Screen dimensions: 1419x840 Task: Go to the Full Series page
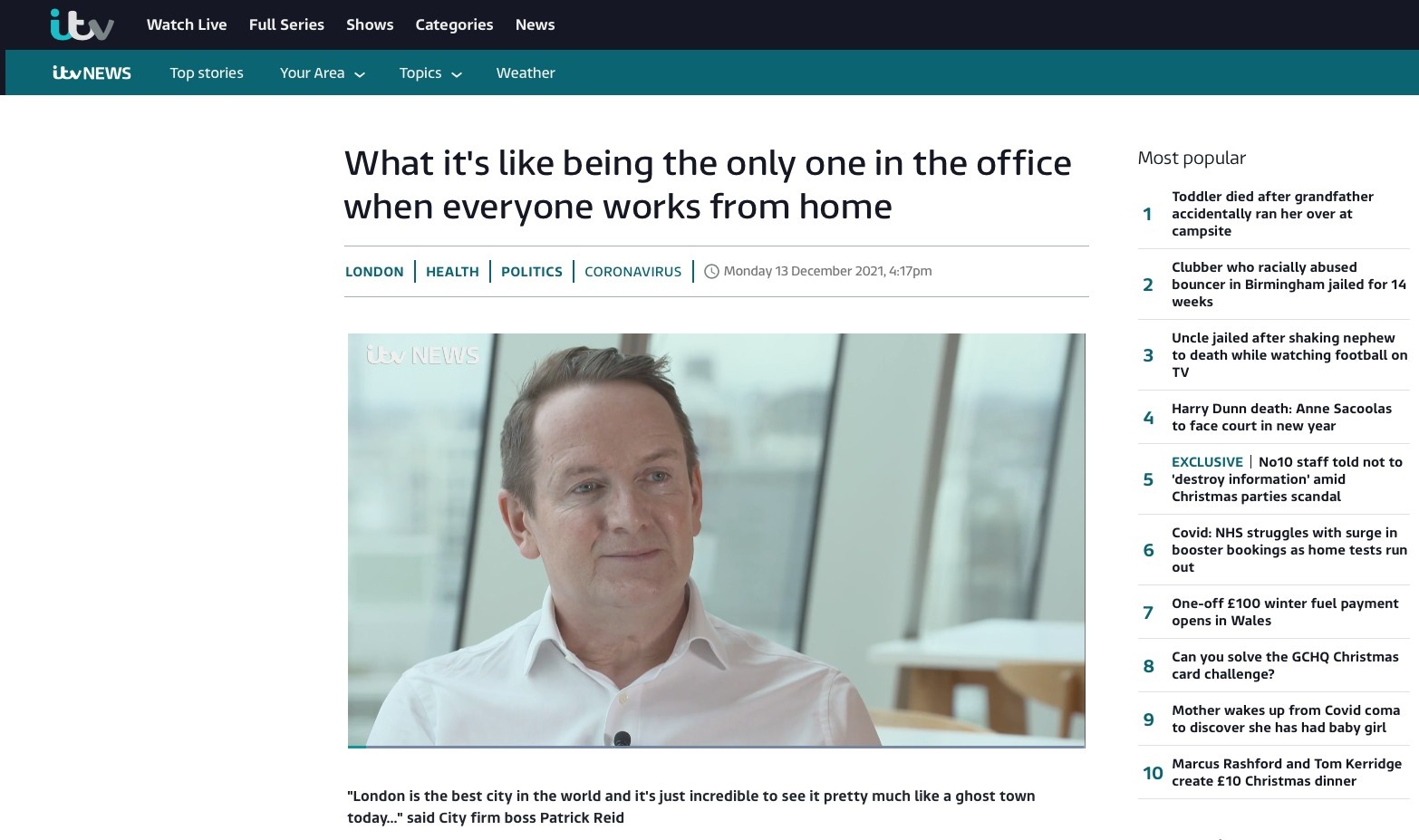click(286, 24)
